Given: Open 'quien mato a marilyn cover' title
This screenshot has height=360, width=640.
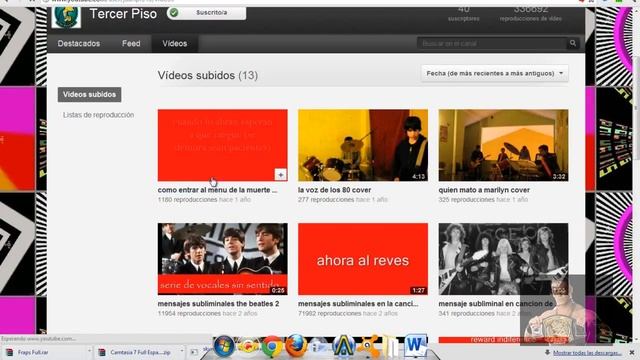Looking at the screenshot, I should 484,190.
